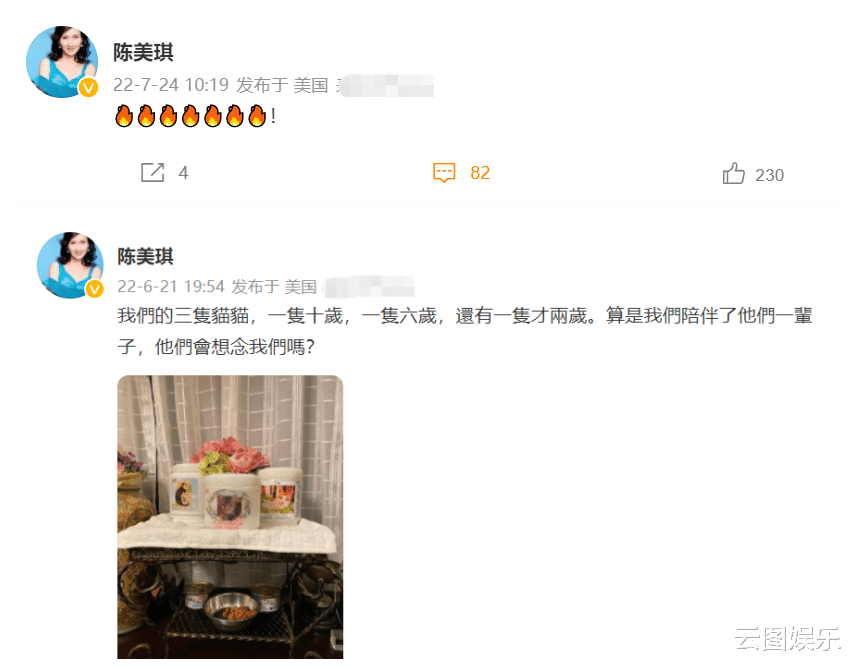Click the second post's profile avatar
The height and width of the screenshot is (669, 855).
click(70, 265)
